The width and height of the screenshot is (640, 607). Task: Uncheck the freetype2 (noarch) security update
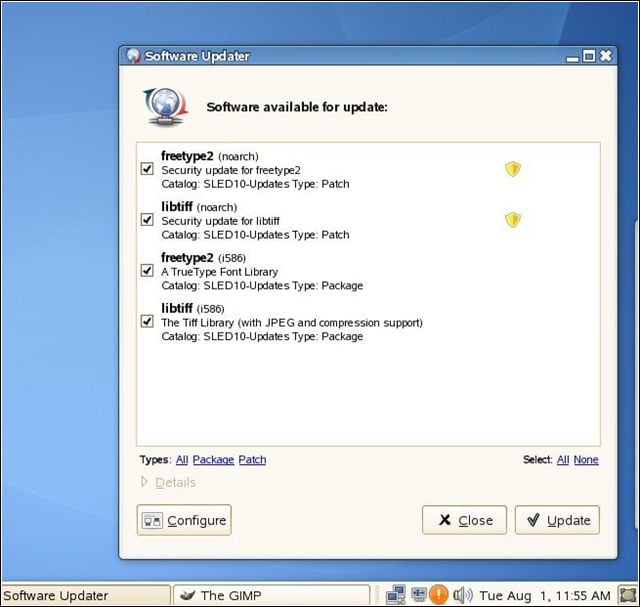click(x=147, y=169)
